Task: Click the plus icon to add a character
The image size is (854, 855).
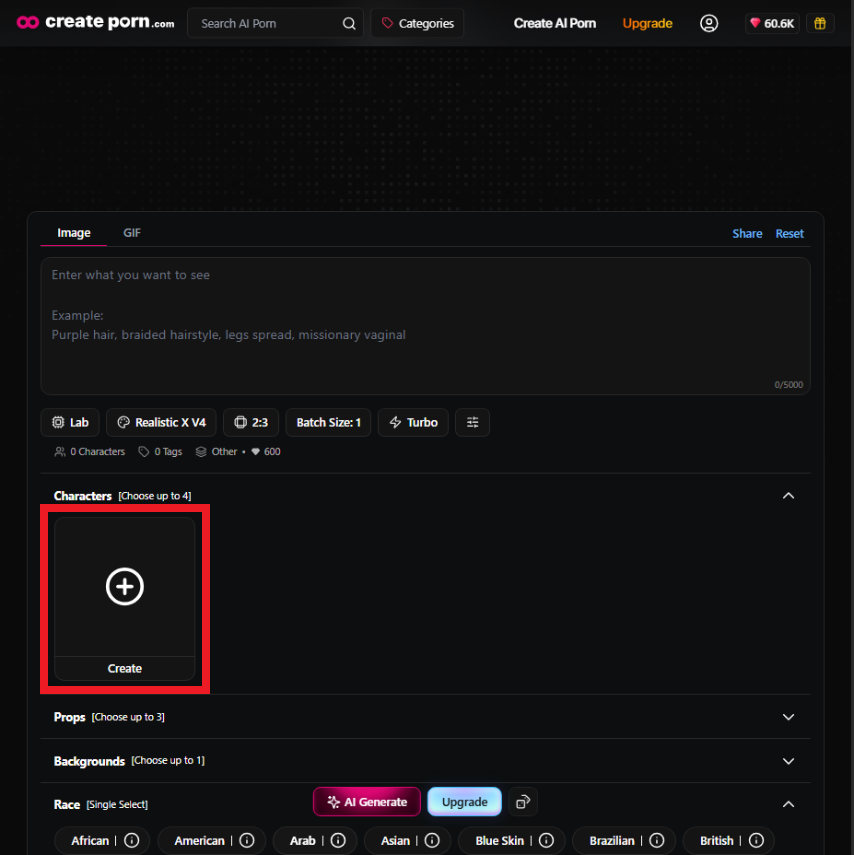Action: (x=125, y=587)
